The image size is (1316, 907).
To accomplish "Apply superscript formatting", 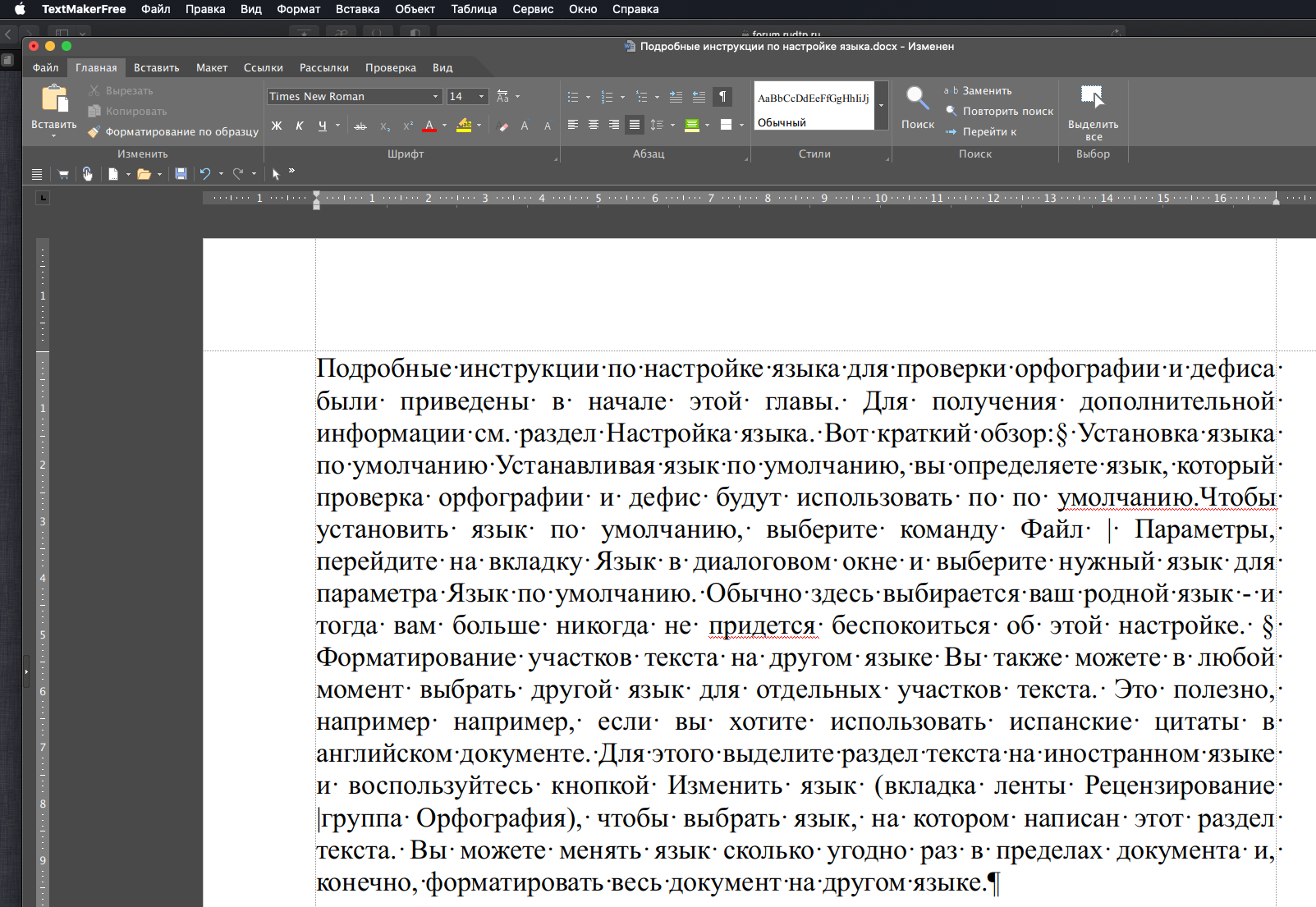I will [x=407, y=126].
